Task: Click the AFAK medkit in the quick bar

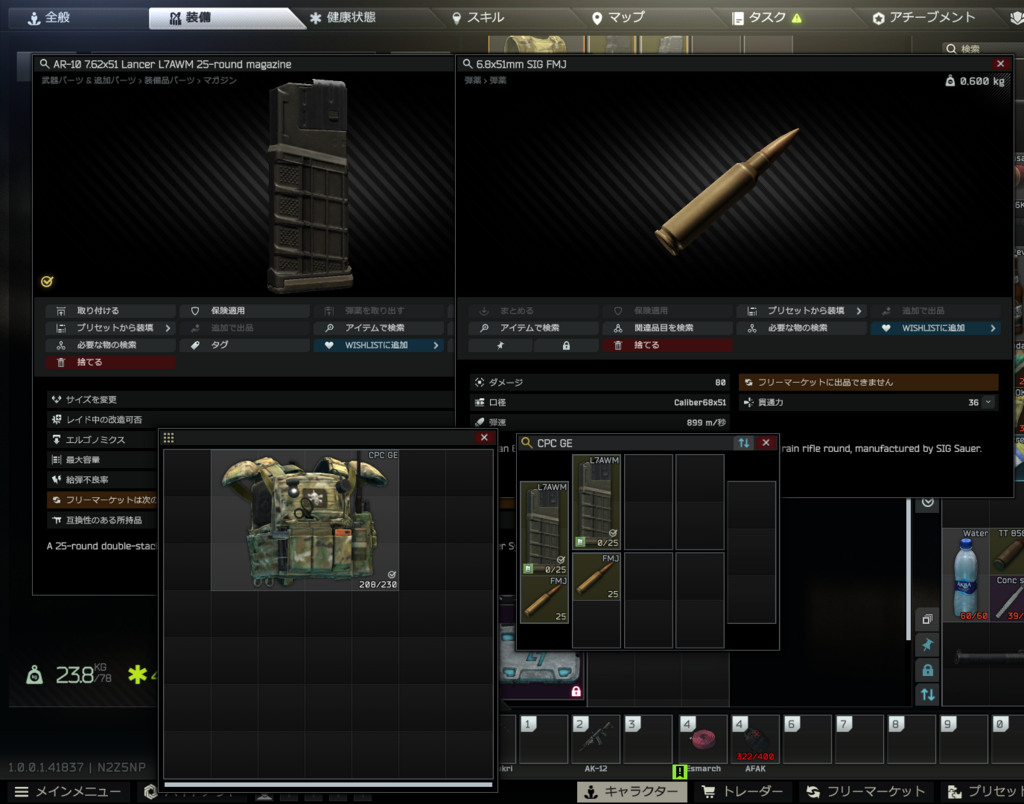Action: [x=755, y=740]
